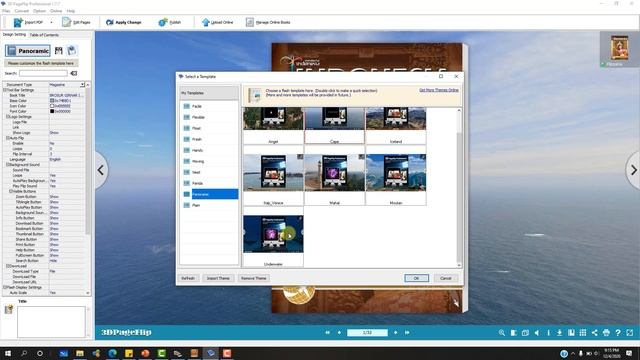Switch to the Table of Contents tab
Image resolution: width=640 pixels, height=360 pixels.
[x=44, y=35]
